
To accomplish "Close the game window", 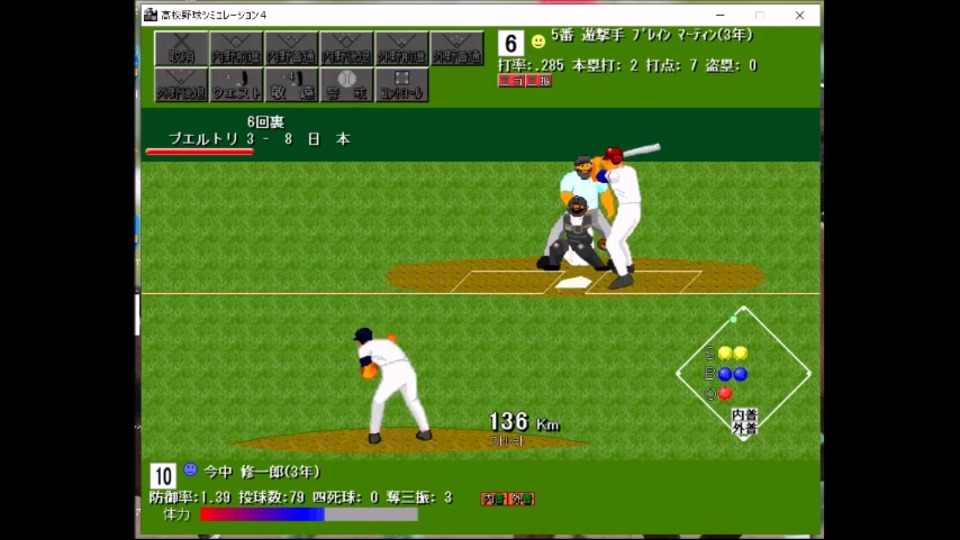I will [800, 15].
